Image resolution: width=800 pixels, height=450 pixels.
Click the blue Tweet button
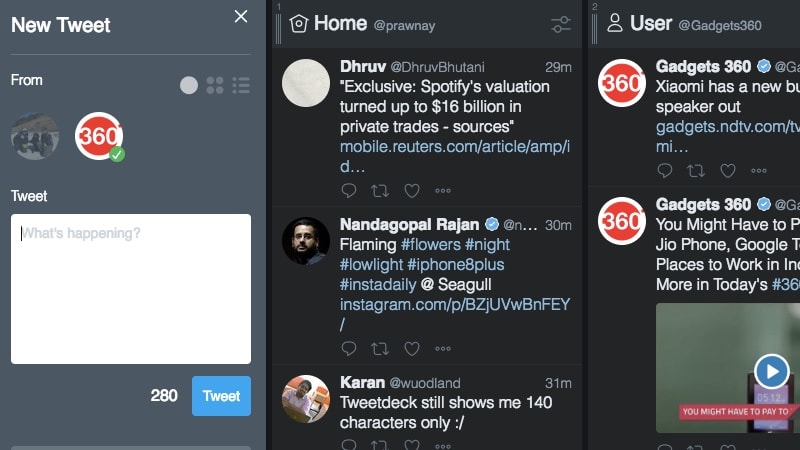coord(221,396)
